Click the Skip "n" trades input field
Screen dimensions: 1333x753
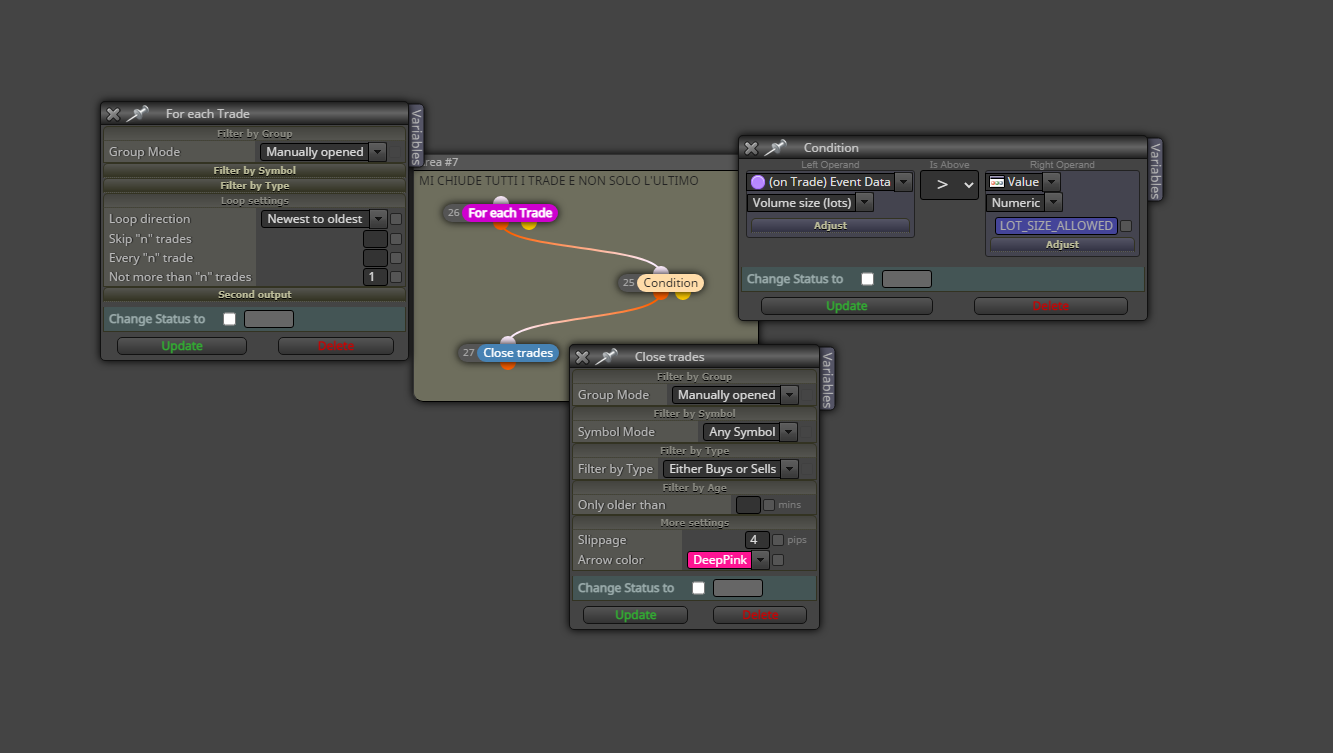(375, 239)
